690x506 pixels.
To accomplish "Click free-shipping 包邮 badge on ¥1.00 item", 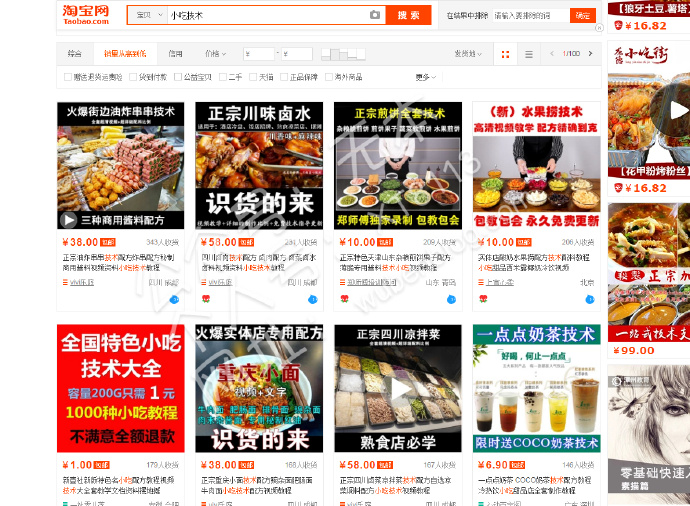I will point(101,465).
